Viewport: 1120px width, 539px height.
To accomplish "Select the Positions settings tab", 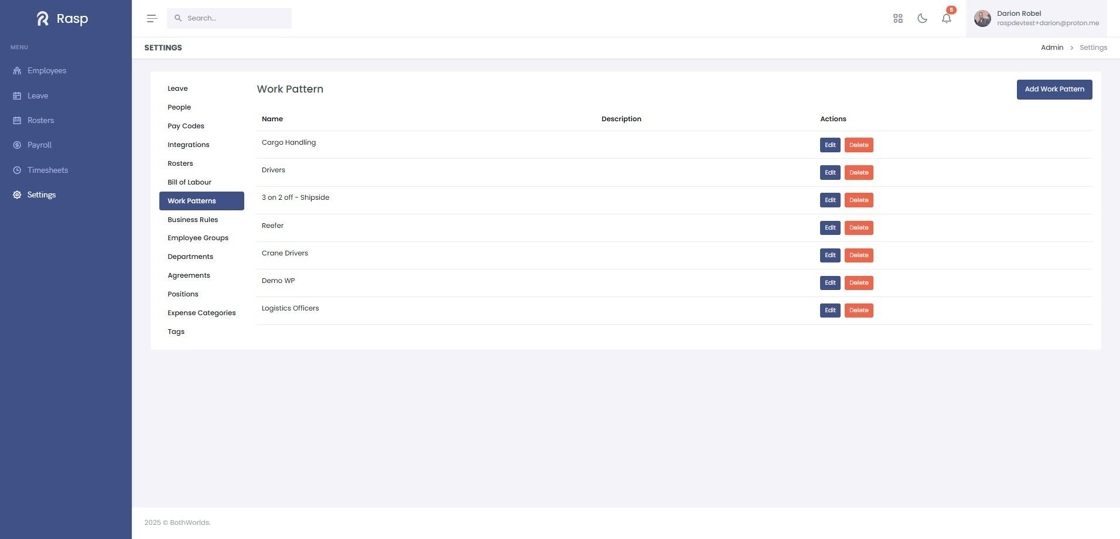I will pyautogui.click(x=201, y=294).
